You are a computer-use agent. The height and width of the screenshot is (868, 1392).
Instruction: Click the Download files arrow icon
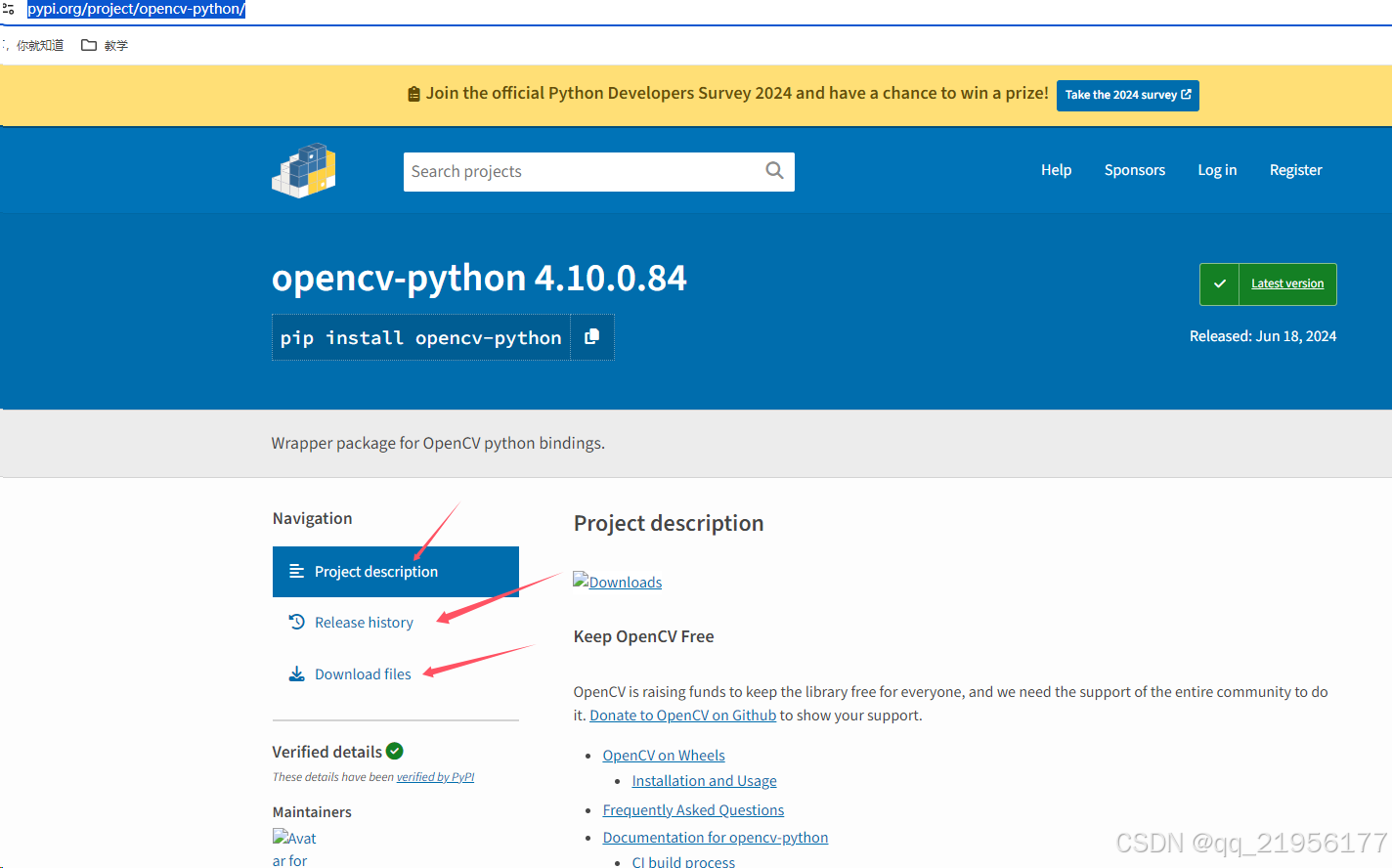point(297,673)
